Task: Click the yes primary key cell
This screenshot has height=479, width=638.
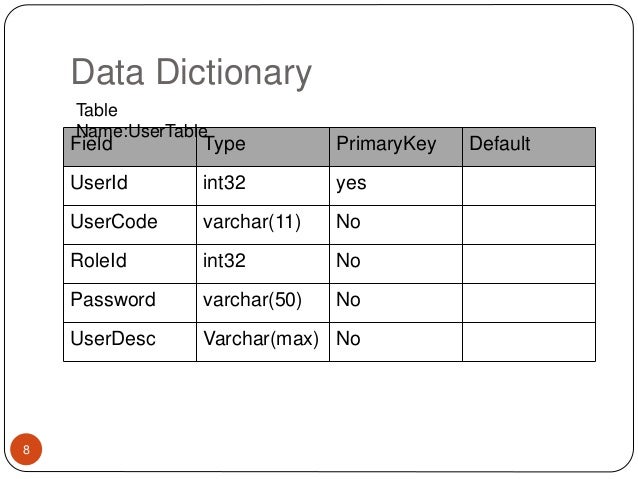Action: click(x=396, y=186)
